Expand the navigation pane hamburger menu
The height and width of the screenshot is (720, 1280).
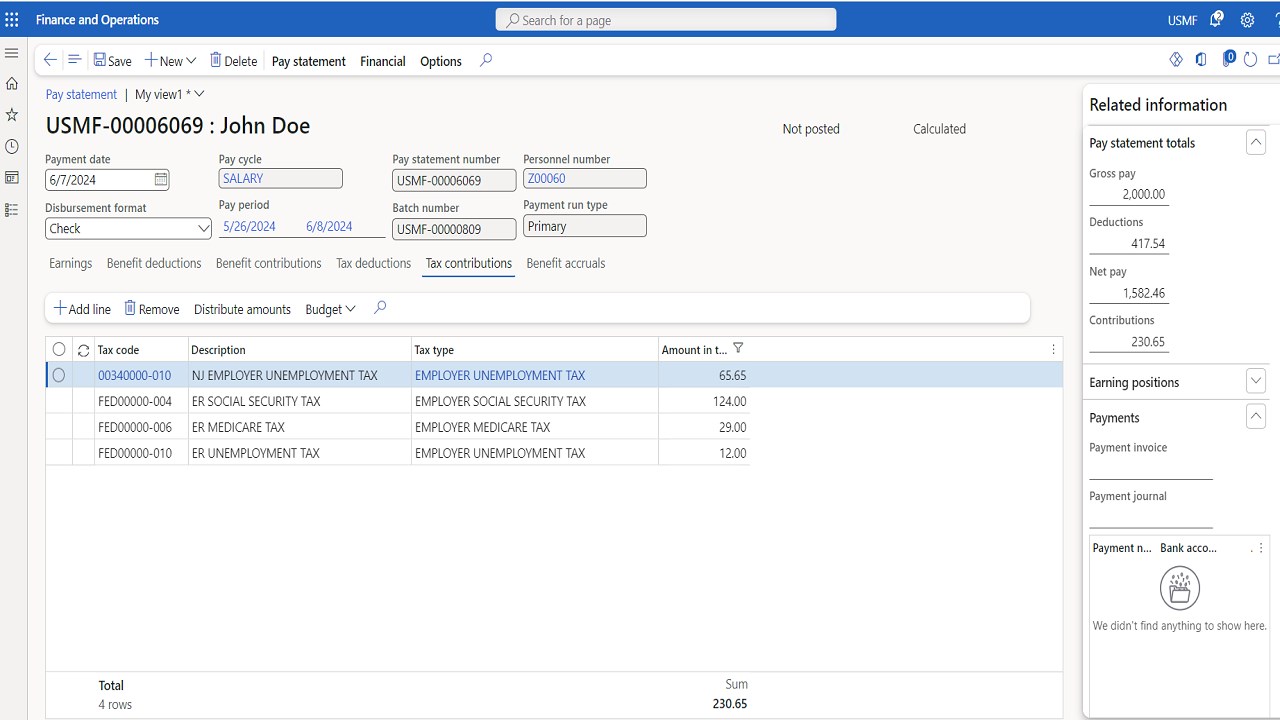point(12,53)
